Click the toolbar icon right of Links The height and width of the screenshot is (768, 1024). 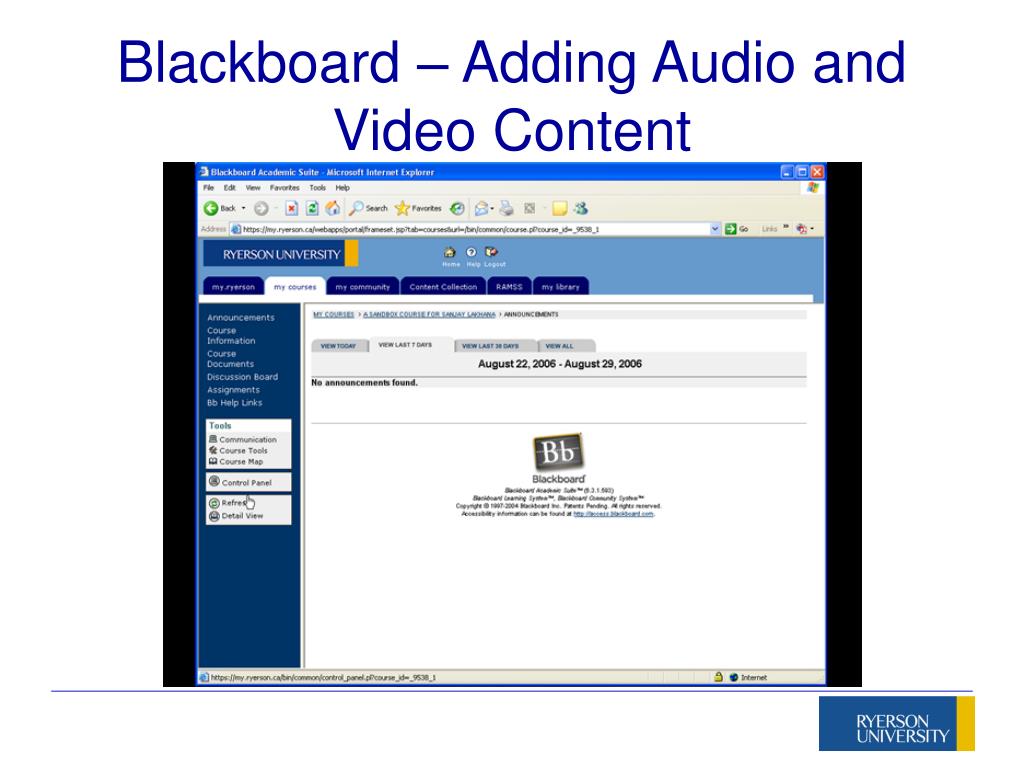coord(801,229)
